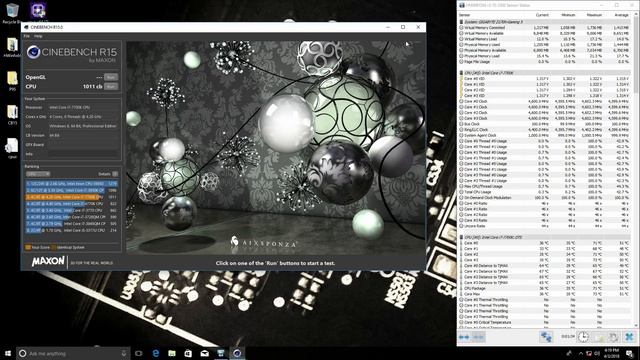Screen dimensions: 640x360
Task: Click the HWiNFO left-right navigation arrows icon
Action: pyautogui.click(x=464, y=337)
